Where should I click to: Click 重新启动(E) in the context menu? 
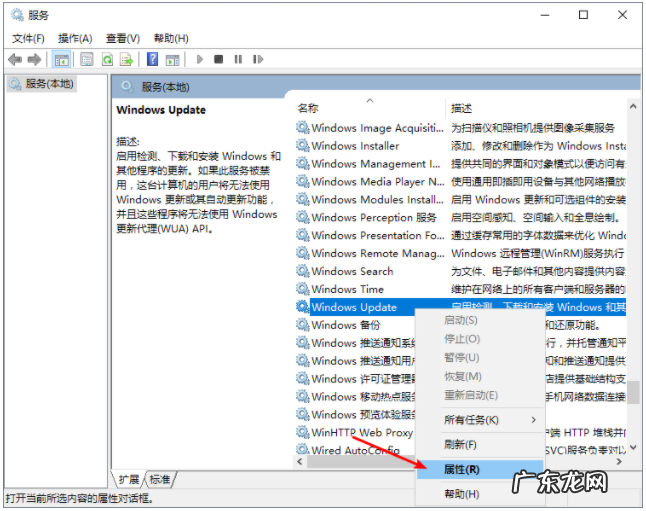(x=480, y=395)
